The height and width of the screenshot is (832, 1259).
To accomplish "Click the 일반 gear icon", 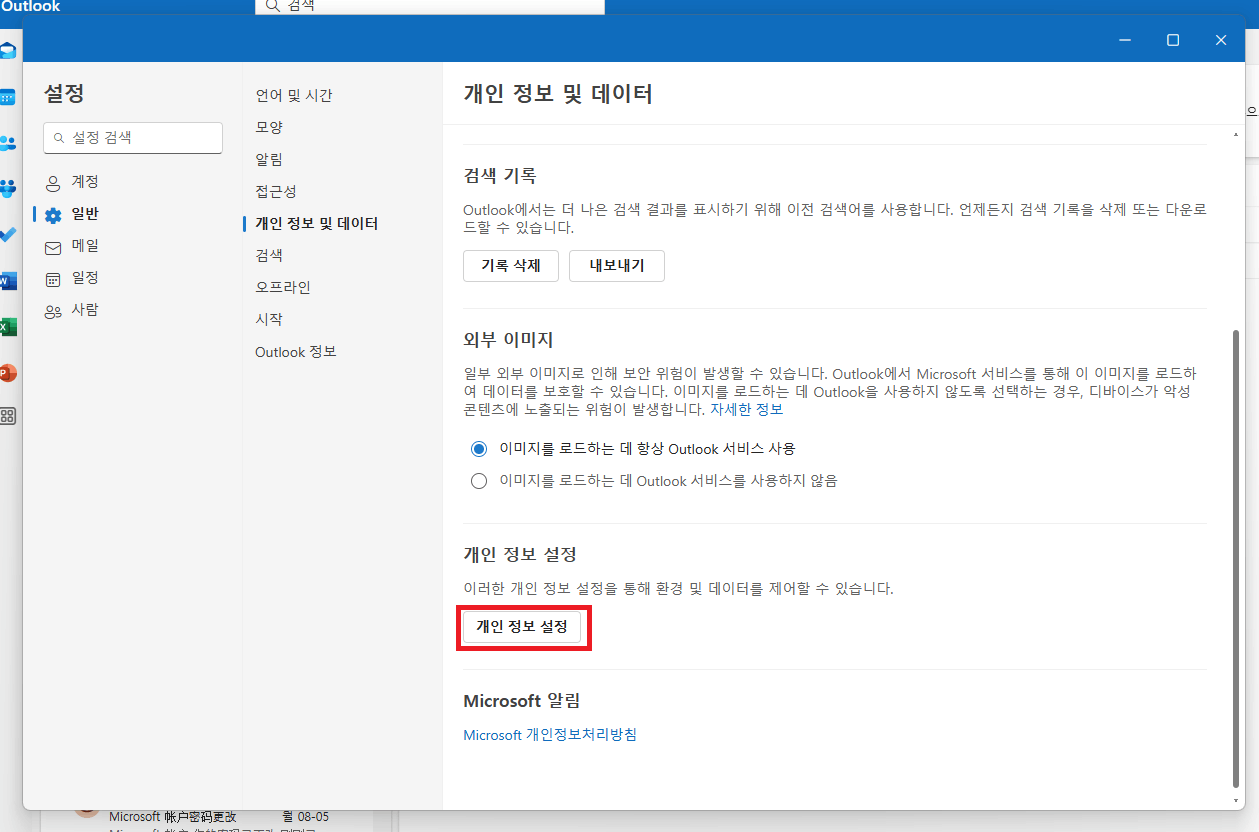I will pyautogui.click(x=53, y=215).
